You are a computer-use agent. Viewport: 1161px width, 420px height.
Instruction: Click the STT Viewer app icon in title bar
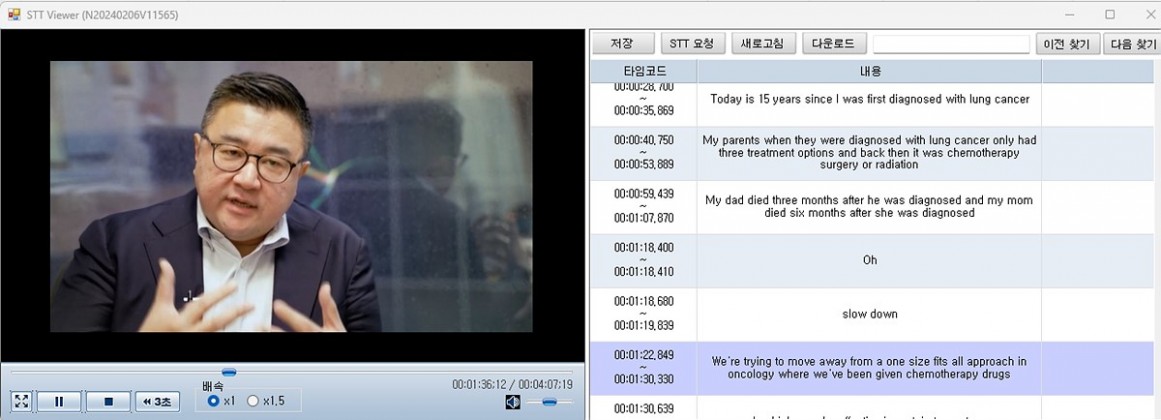pyautogui.click(x=13, y=14)
